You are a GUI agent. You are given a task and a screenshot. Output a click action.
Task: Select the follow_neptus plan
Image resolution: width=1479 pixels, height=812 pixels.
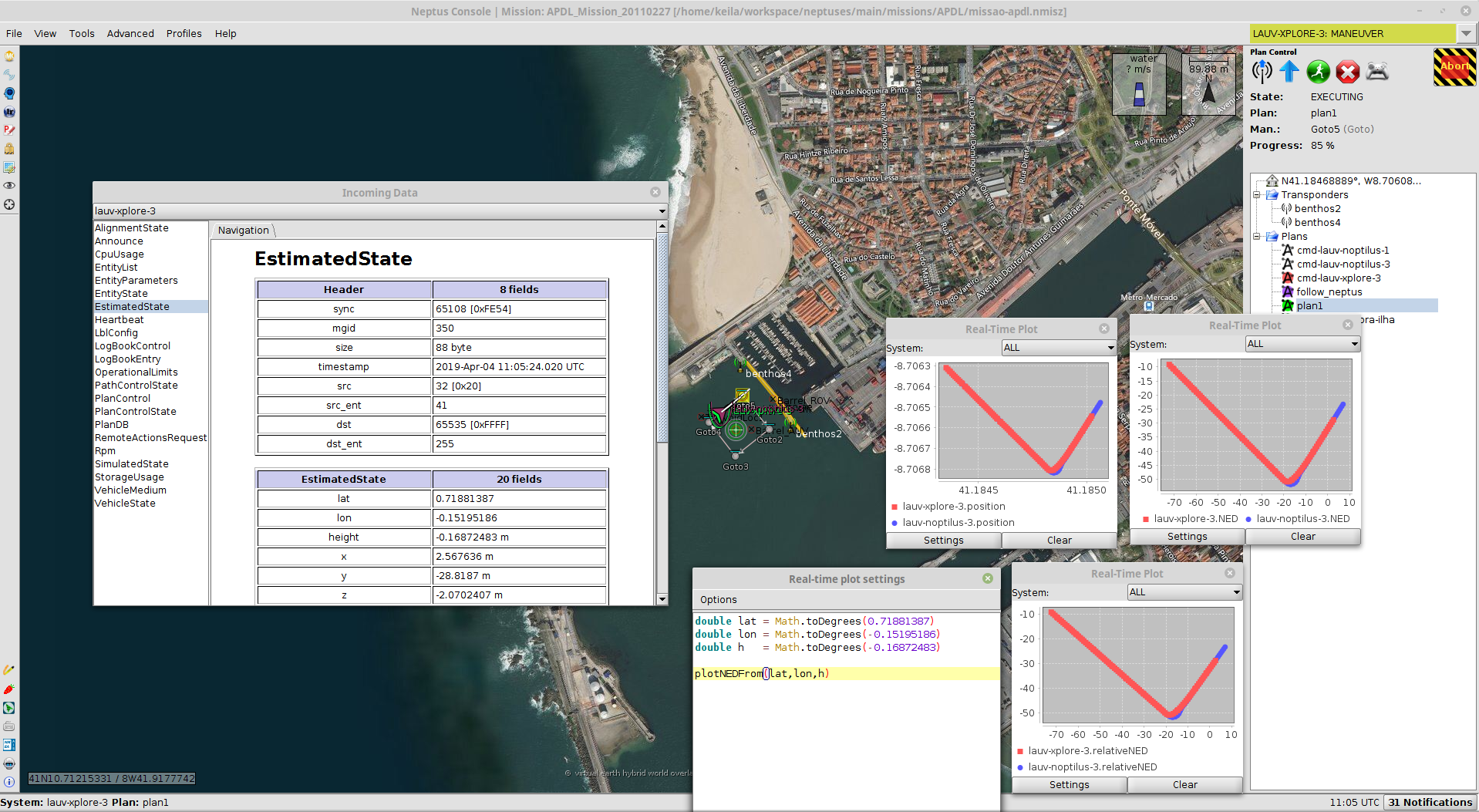pos(1329,292)
